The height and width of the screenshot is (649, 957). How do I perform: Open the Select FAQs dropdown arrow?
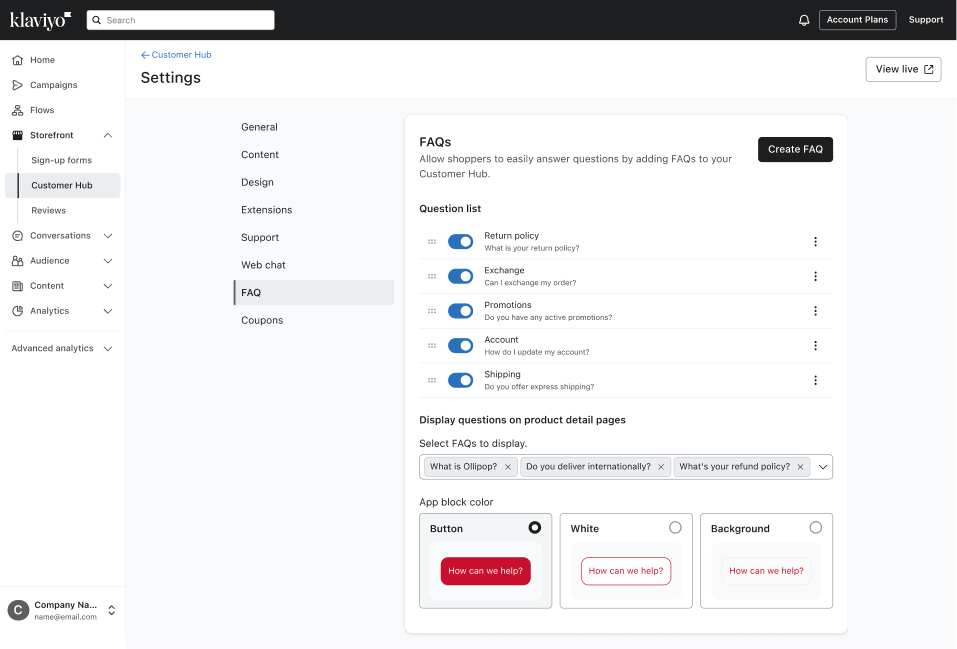click(x=823, y=467)
